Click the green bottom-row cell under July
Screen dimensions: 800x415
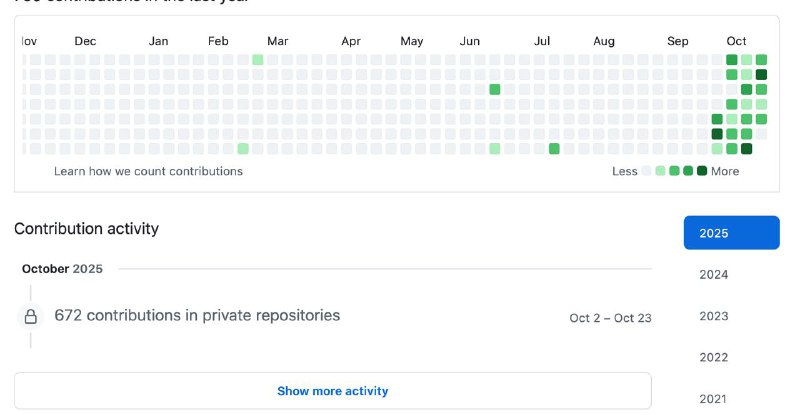[554, 149]
